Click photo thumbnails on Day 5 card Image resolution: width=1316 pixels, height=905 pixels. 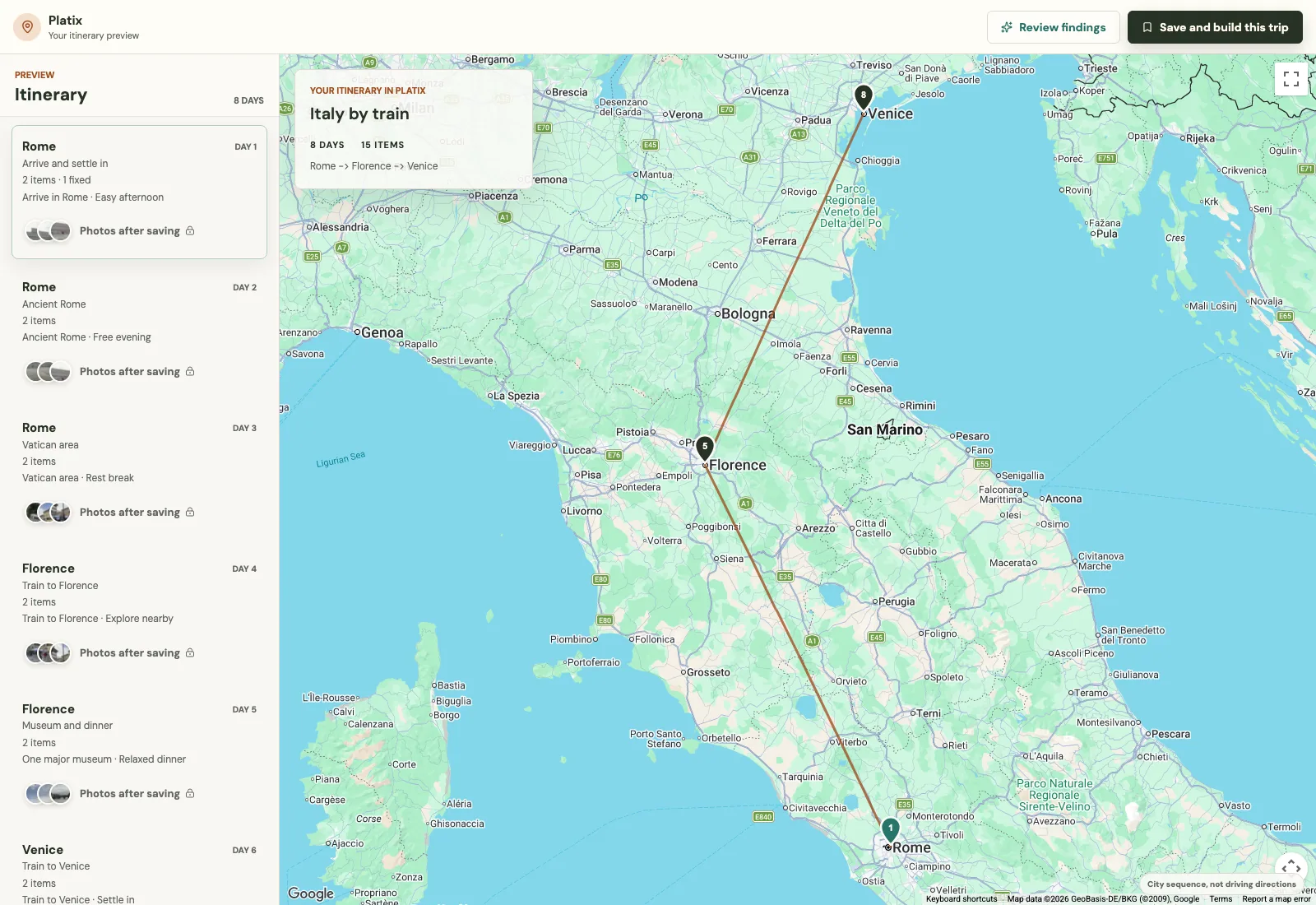pyautogui.click(x=48, y=794)
